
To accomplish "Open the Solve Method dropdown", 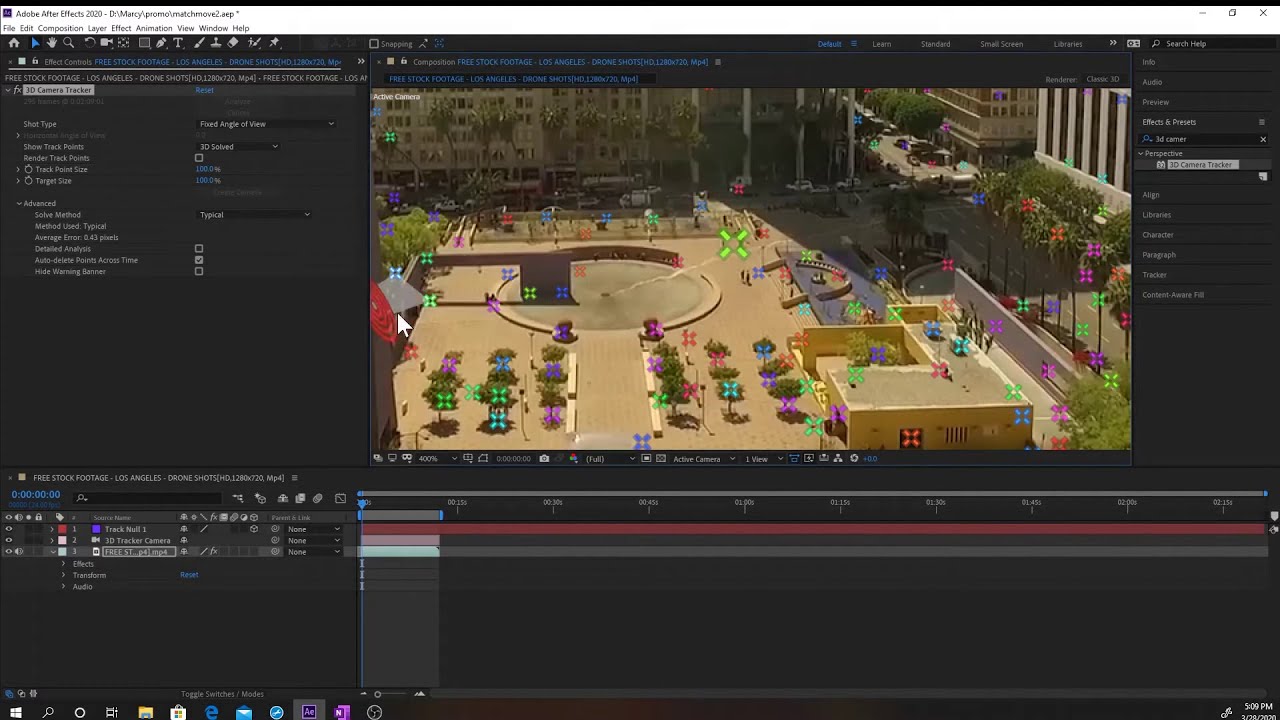I will click(x=255, y=215).
